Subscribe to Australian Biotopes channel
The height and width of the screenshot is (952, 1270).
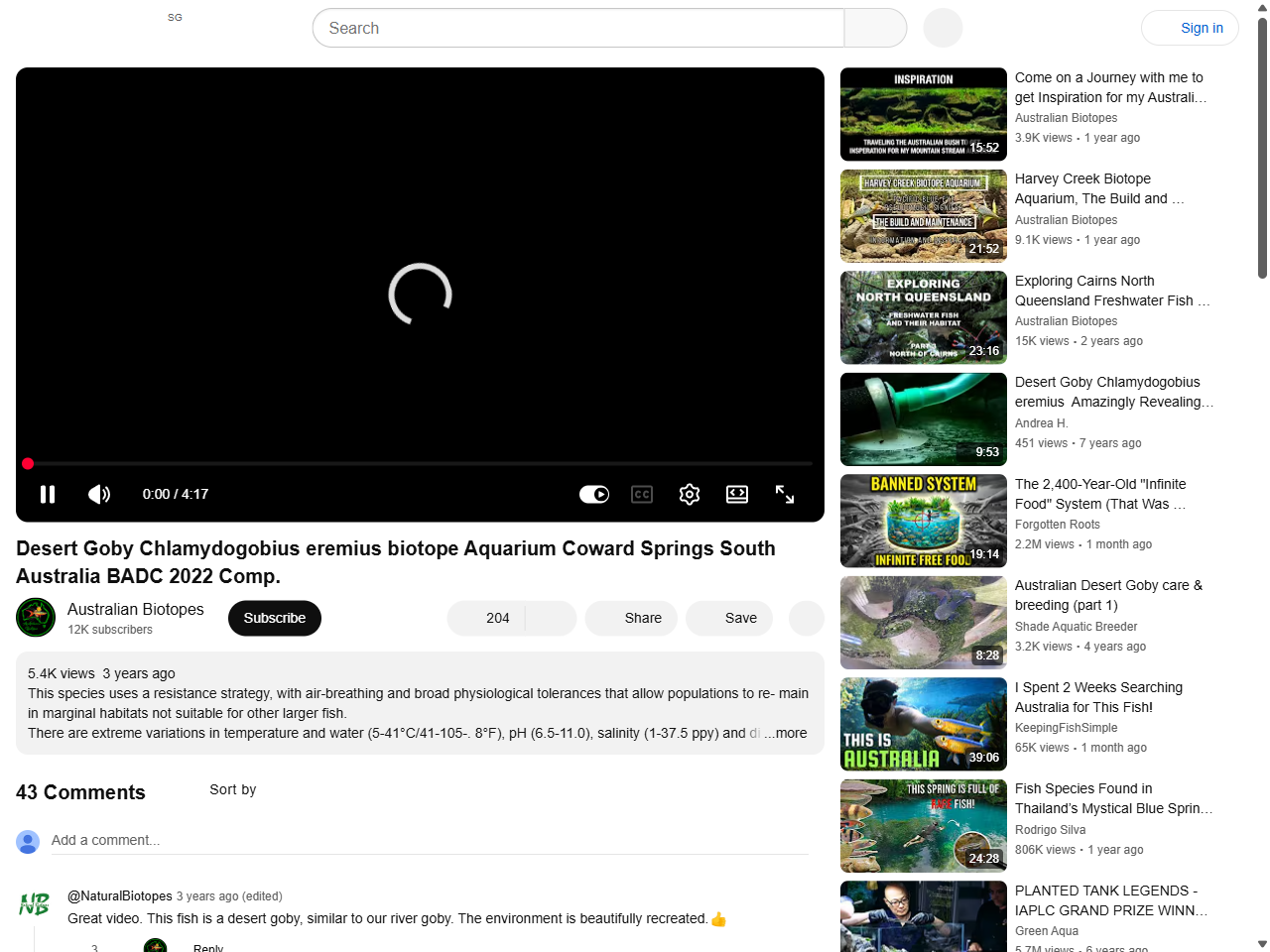pyautogui.click(x=275, y=618)
